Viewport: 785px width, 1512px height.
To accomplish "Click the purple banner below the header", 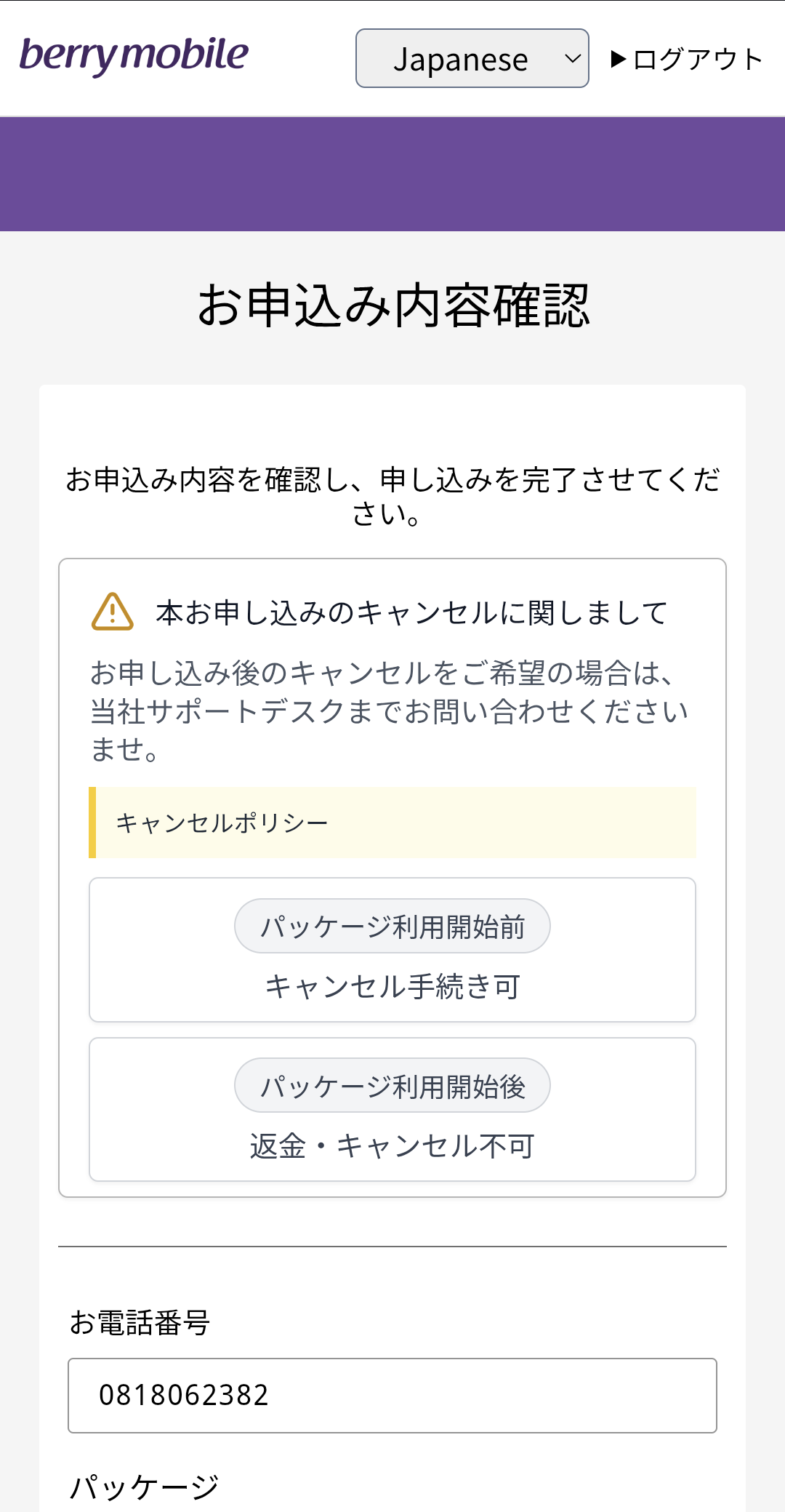I will (392, 174).
